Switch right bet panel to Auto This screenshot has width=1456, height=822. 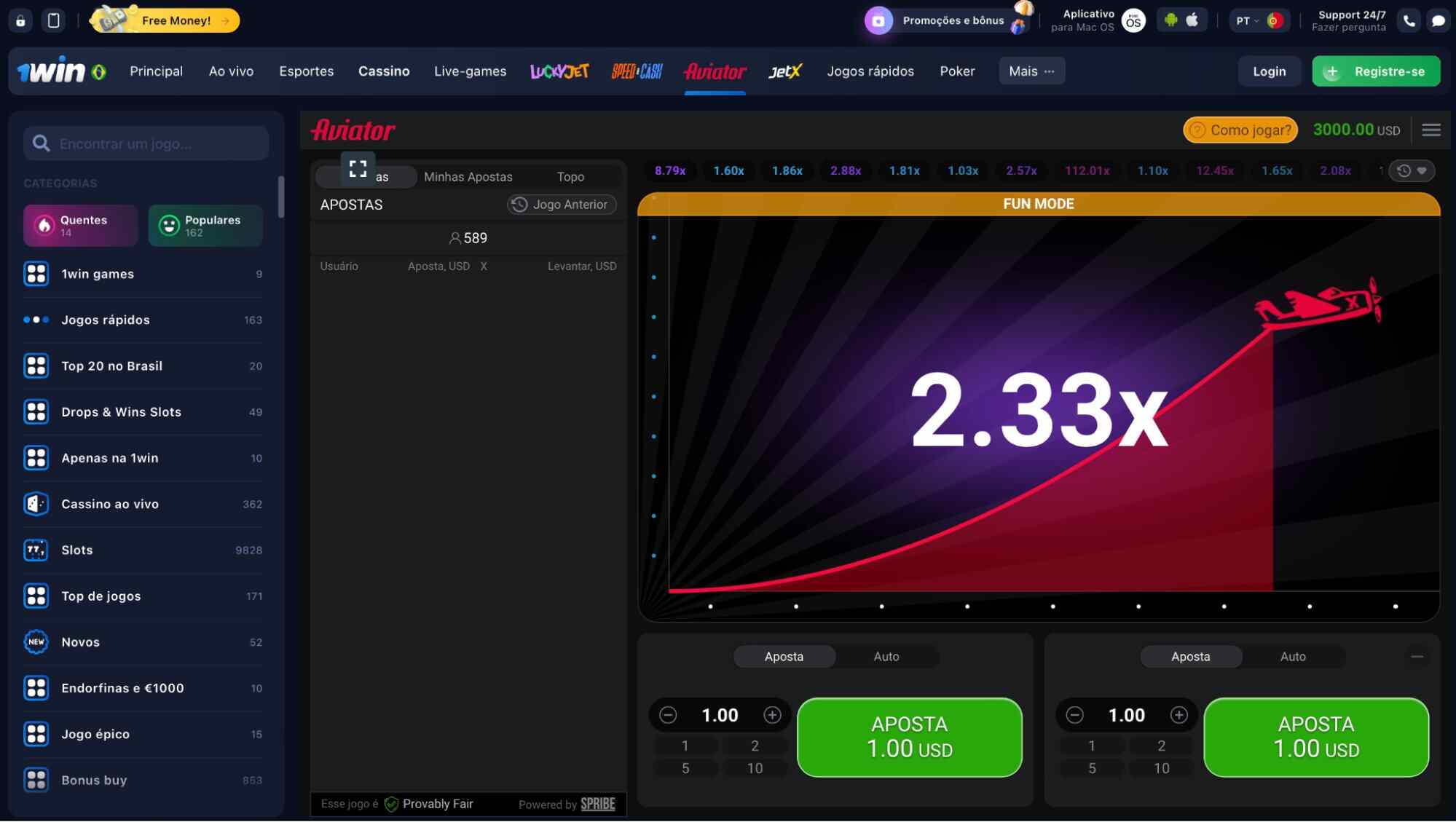tap(1292, 657)
